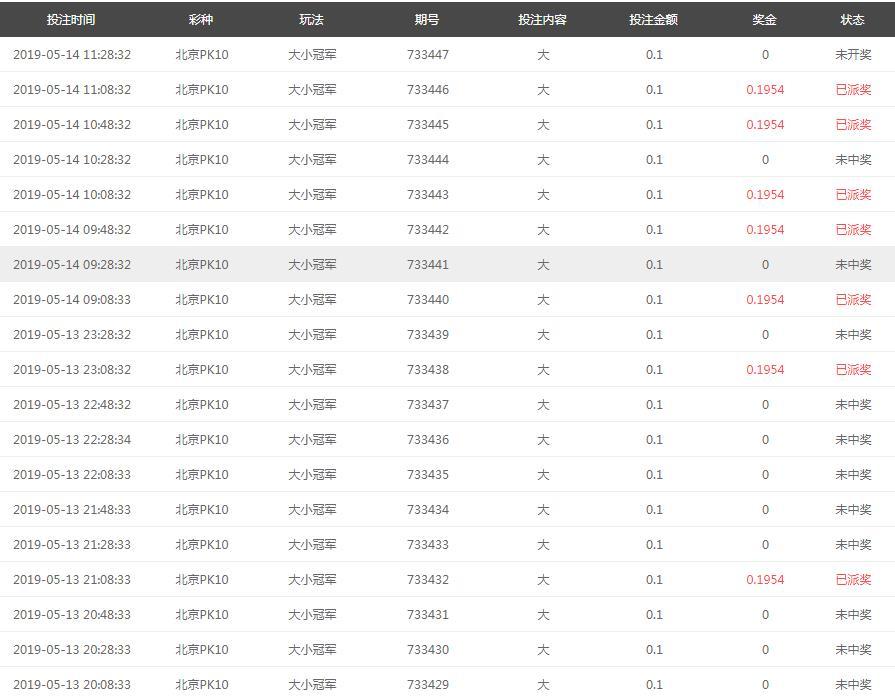
Task: Select the highlighted row for period 733441
Action: click(428, 265)
